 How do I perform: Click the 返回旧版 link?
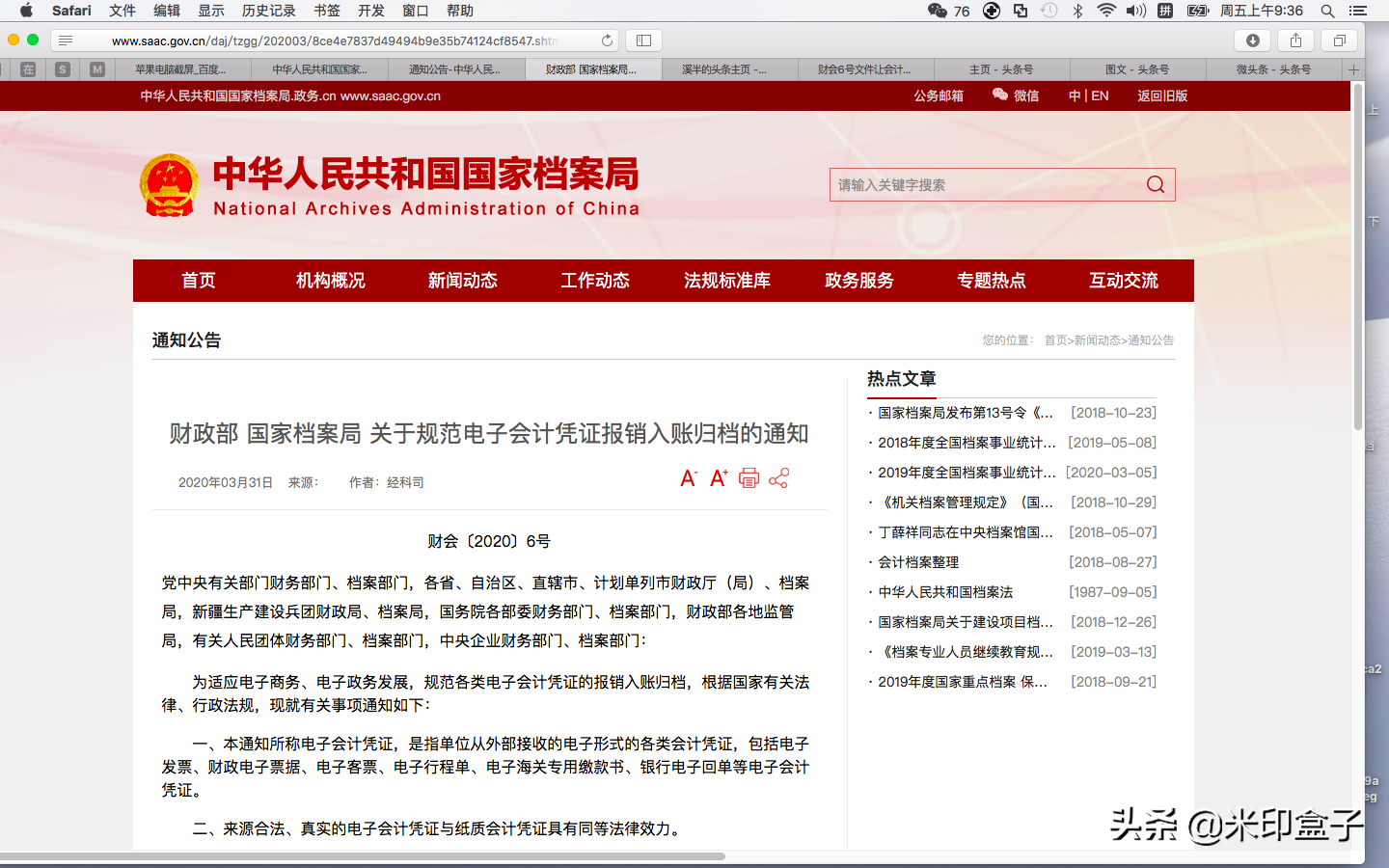(1162, 95)
